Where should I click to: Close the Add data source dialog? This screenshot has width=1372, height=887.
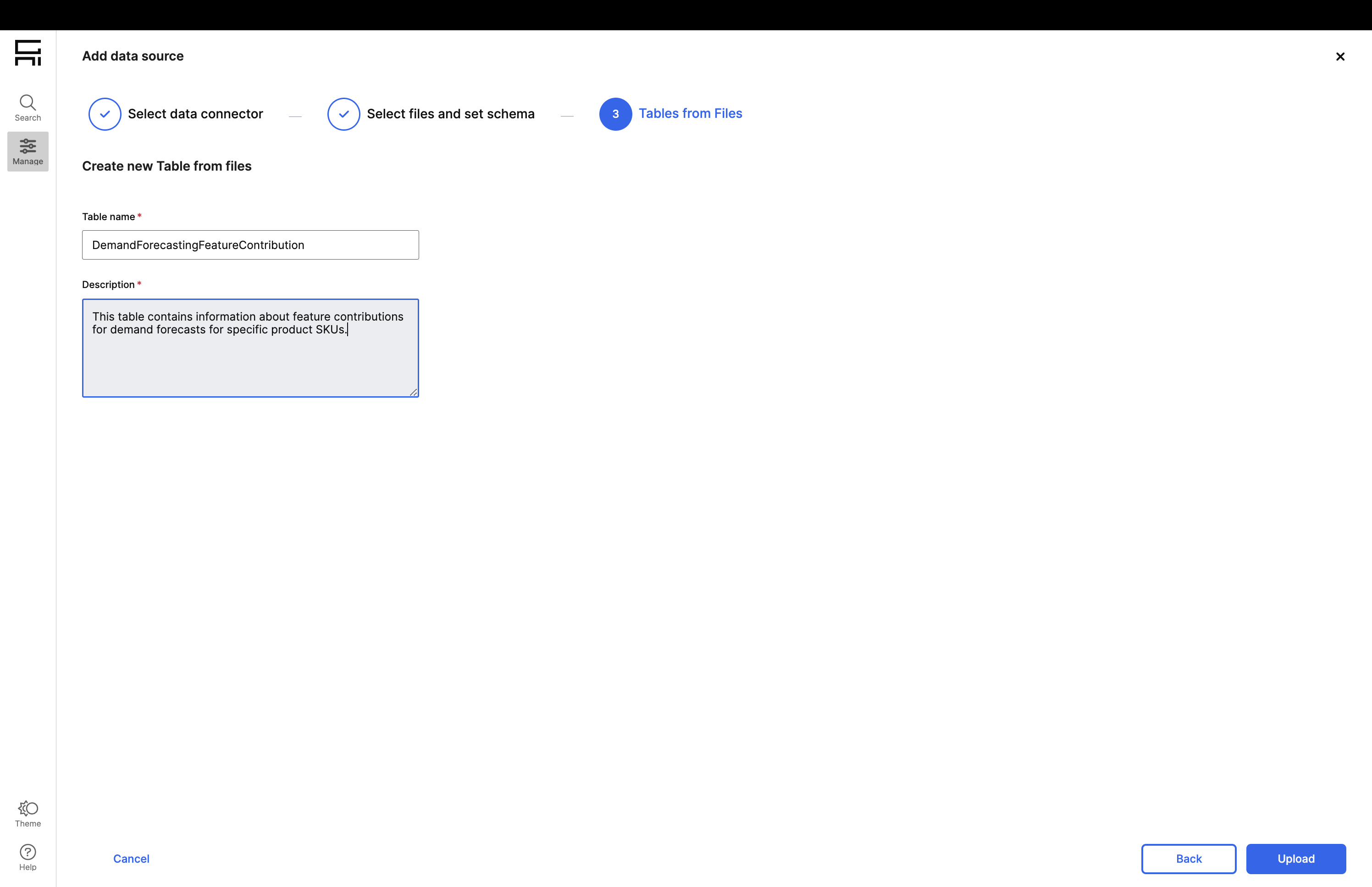coord(1340,56)
